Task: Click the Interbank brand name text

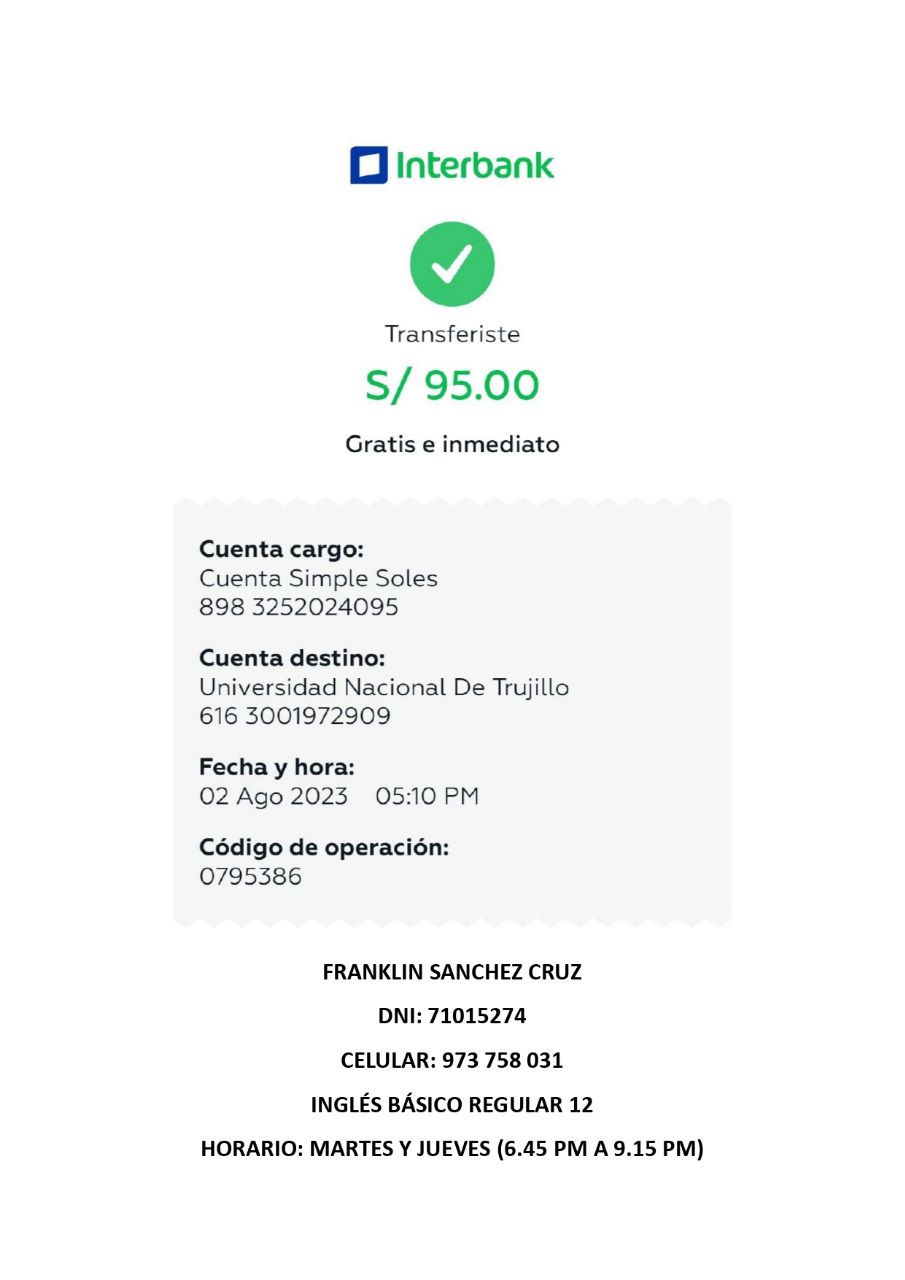Action: (x=475, y=165)
